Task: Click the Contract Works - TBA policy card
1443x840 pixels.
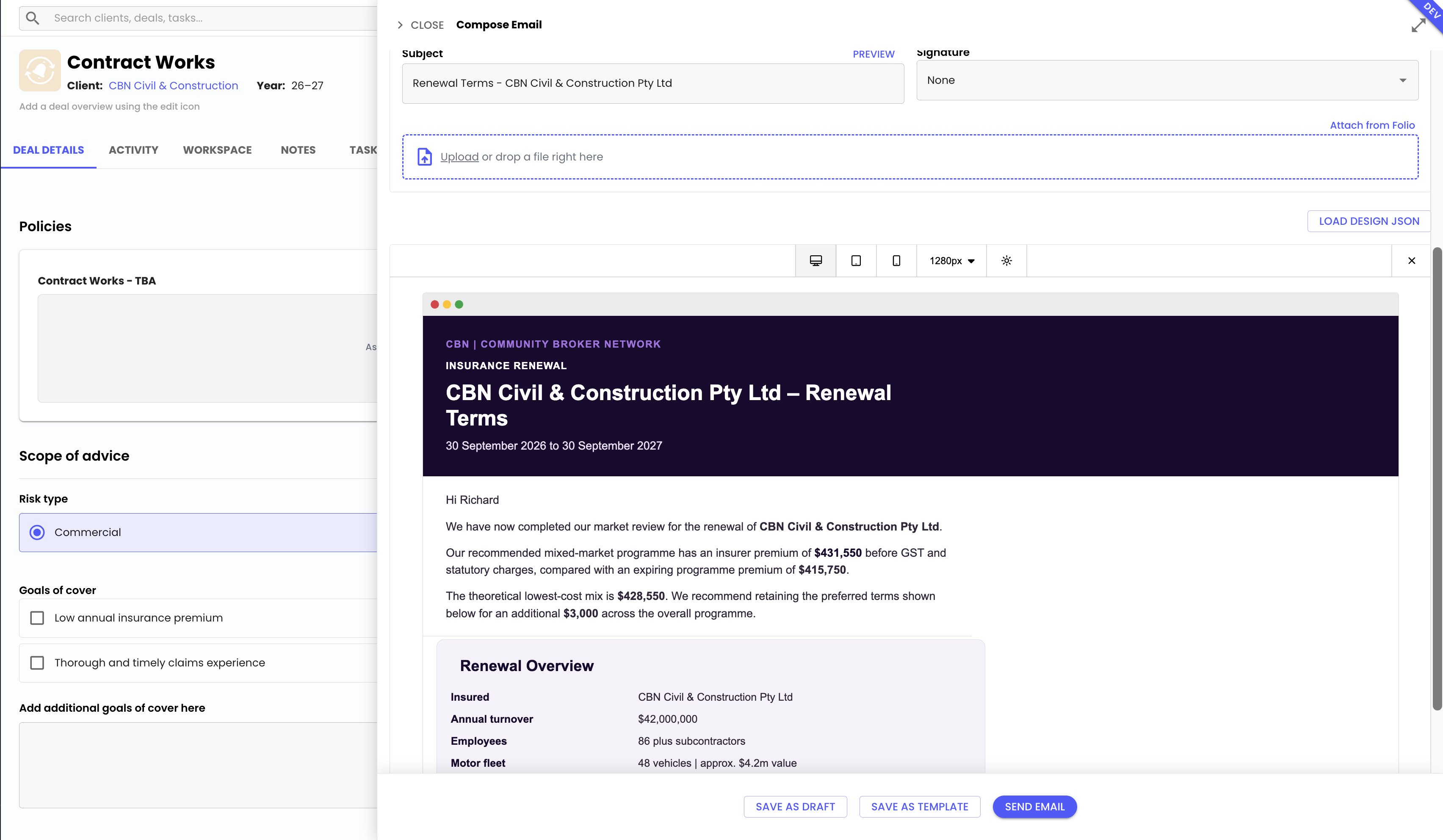Action: [x=198, y=336]
